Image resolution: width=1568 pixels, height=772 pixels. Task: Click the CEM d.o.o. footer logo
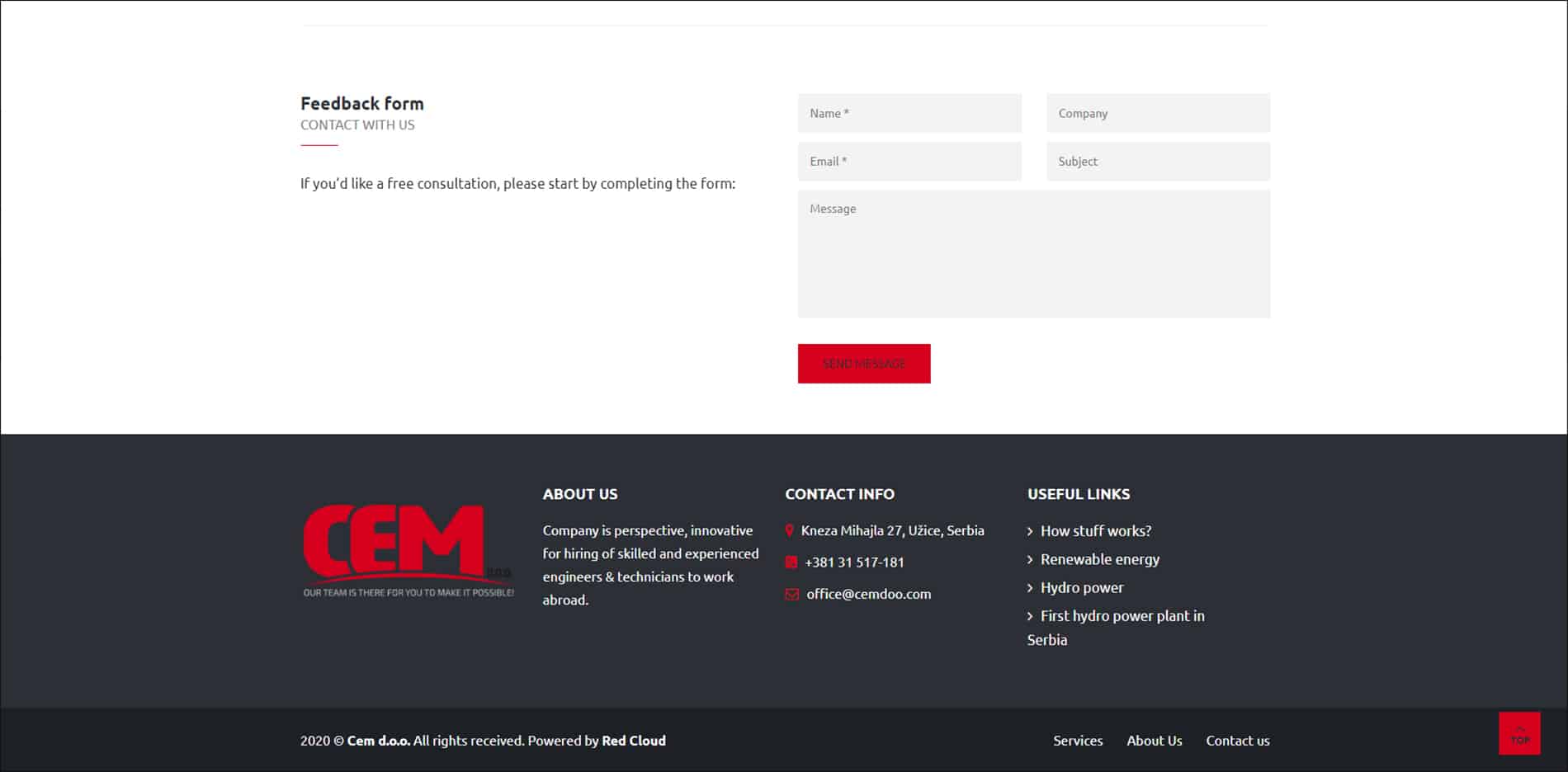click(x=408, y=550)
